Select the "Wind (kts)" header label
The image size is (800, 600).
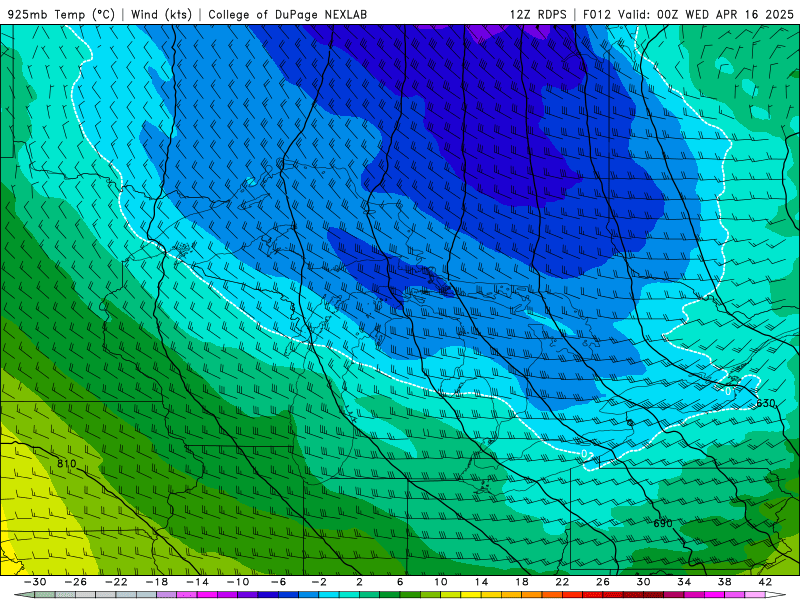coord(161,14)
